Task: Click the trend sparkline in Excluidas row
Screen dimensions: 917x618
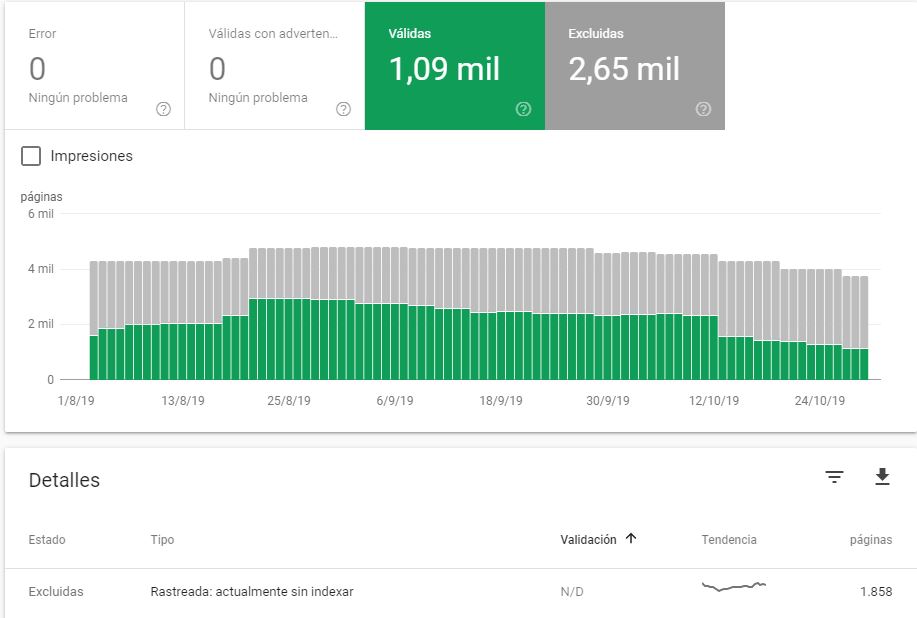Action: coord(734,586)
